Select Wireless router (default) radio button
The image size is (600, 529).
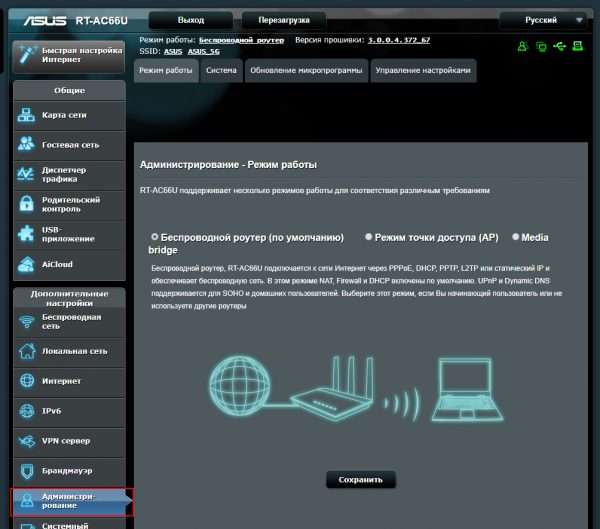155,237
